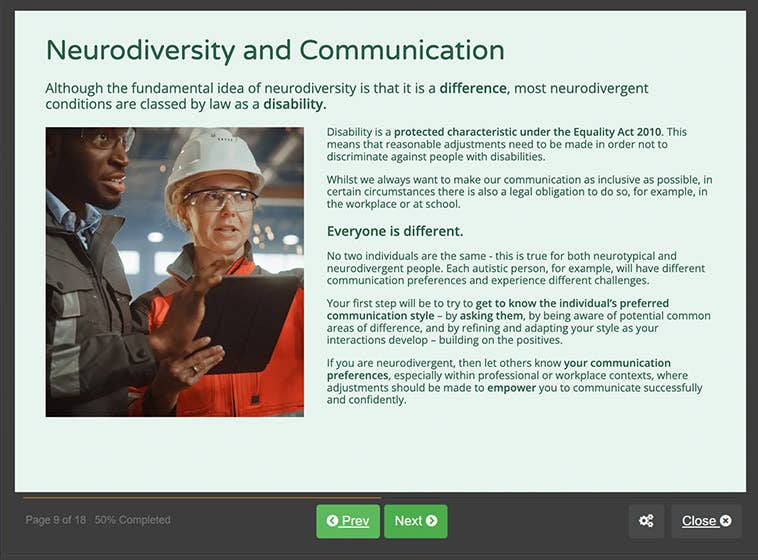
Task: Click the '50% Completed' status text
Action: (133, 520)
